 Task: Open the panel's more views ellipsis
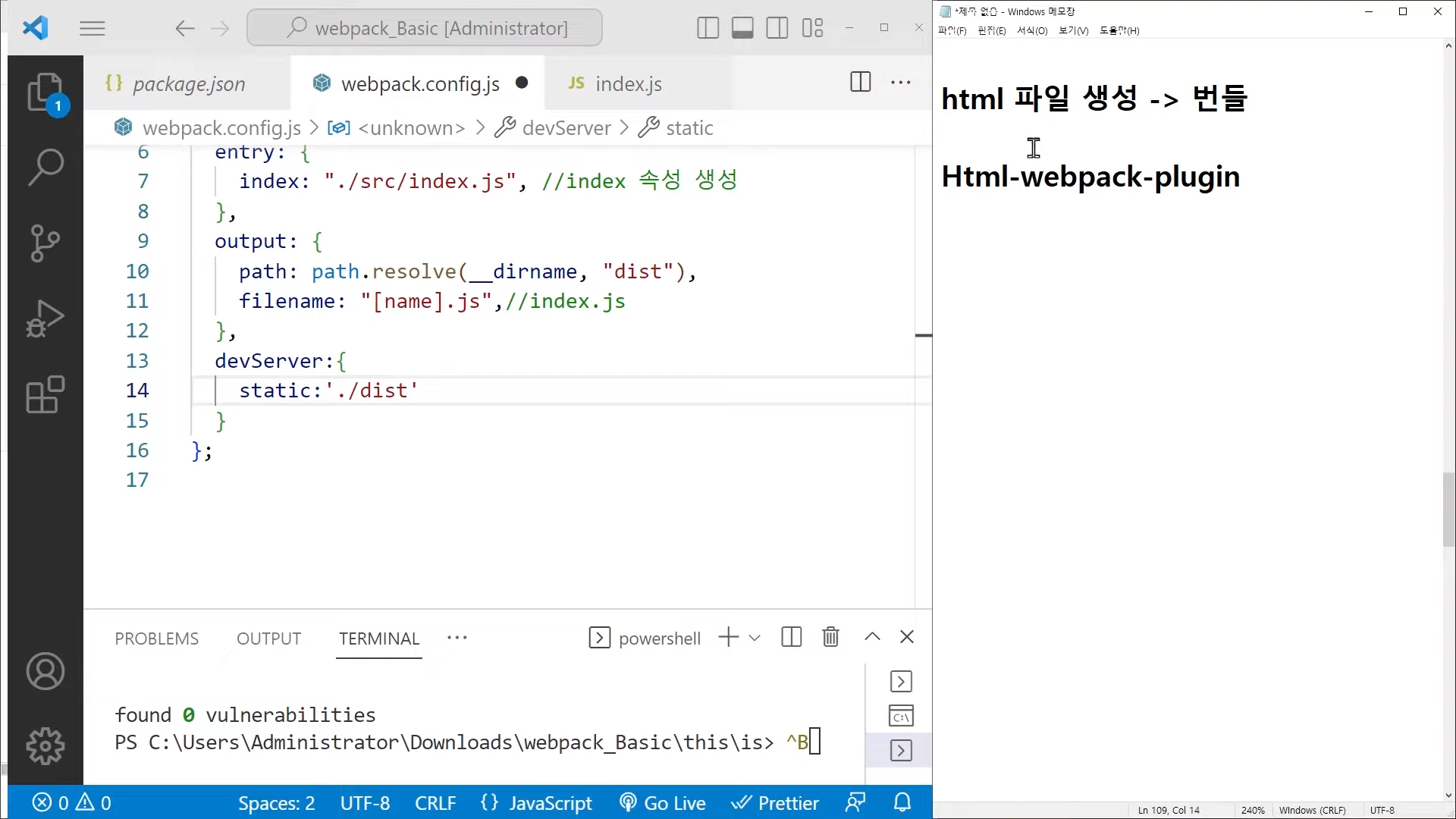coord(457,638)
